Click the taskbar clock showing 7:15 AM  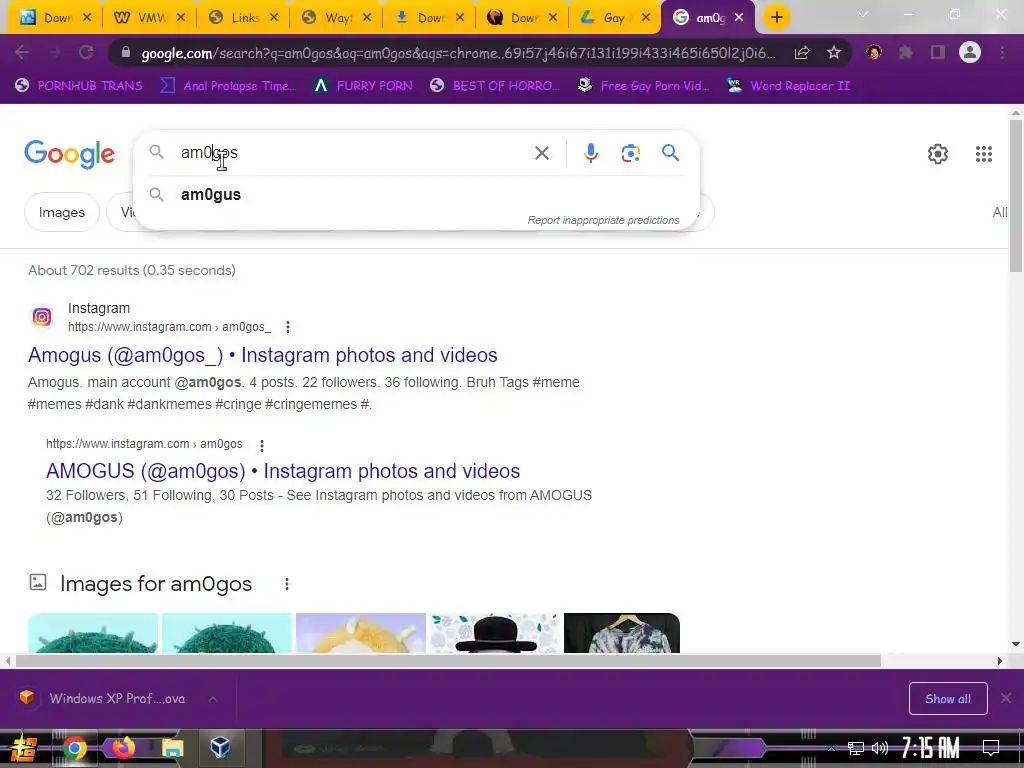pyautogui.click(x=930, y=748)
